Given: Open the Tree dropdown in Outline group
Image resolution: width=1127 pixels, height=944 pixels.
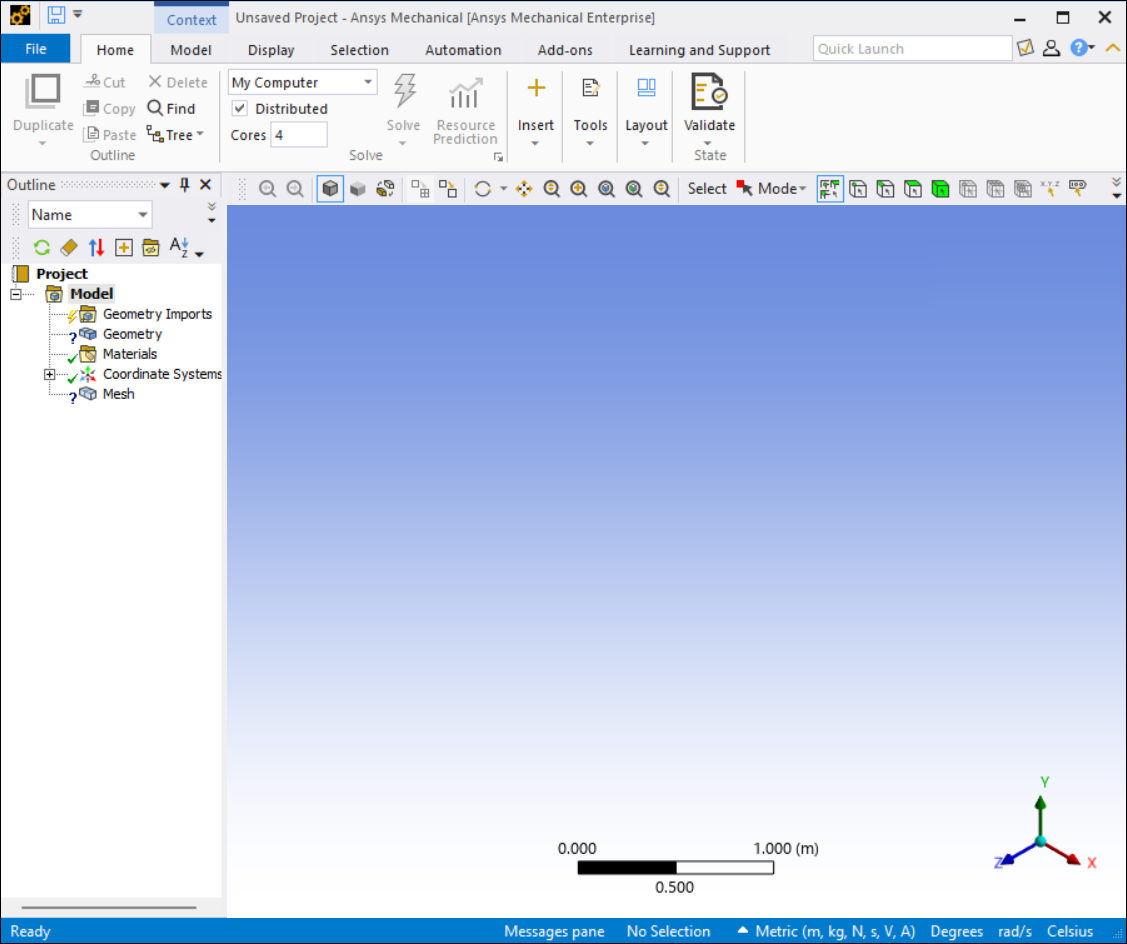Looking at the screenshot, I should 175,134.
